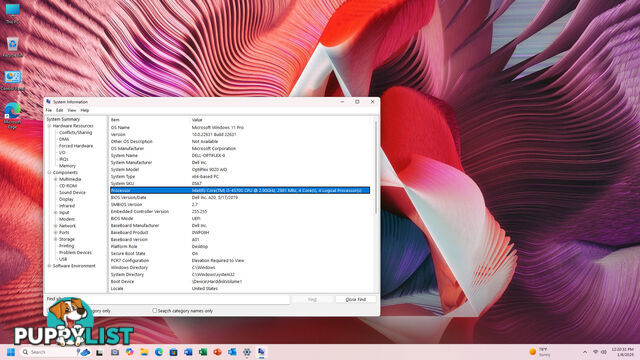This screenshot has width=640, height=360.
Task: Expand the Software Environment tree node
Action: pos(49,266)
